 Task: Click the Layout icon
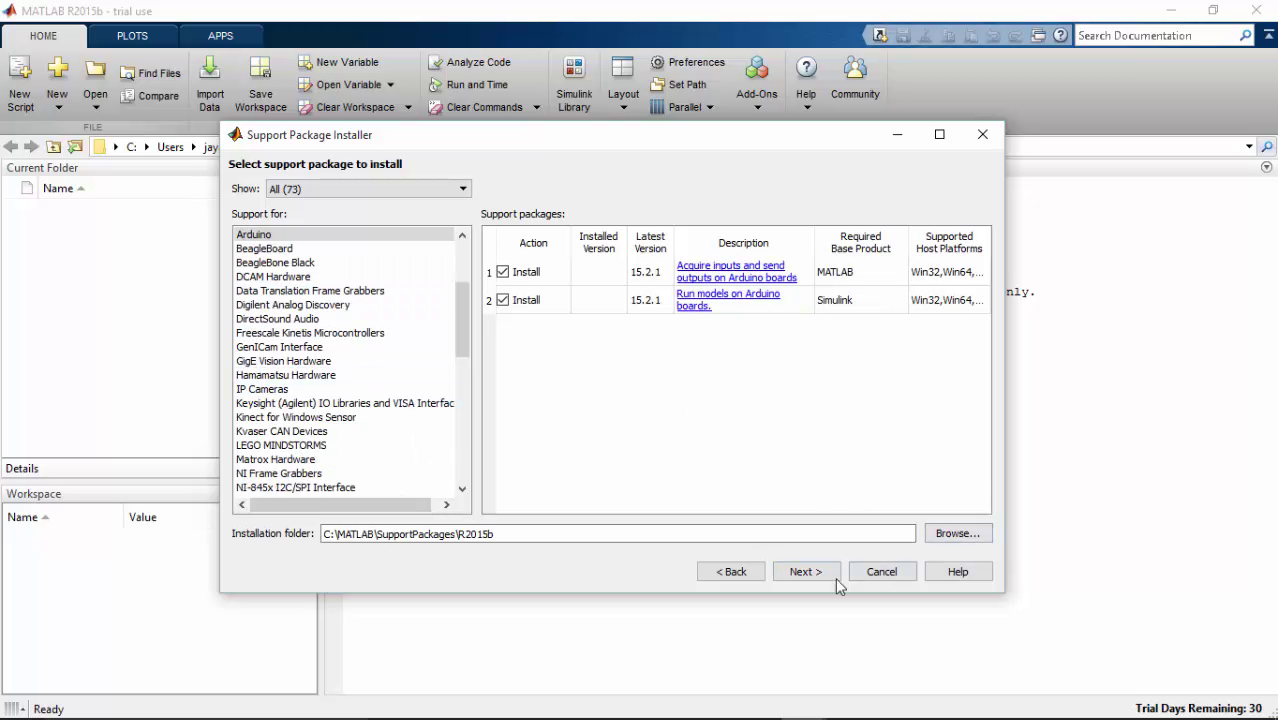pos(623,68)
